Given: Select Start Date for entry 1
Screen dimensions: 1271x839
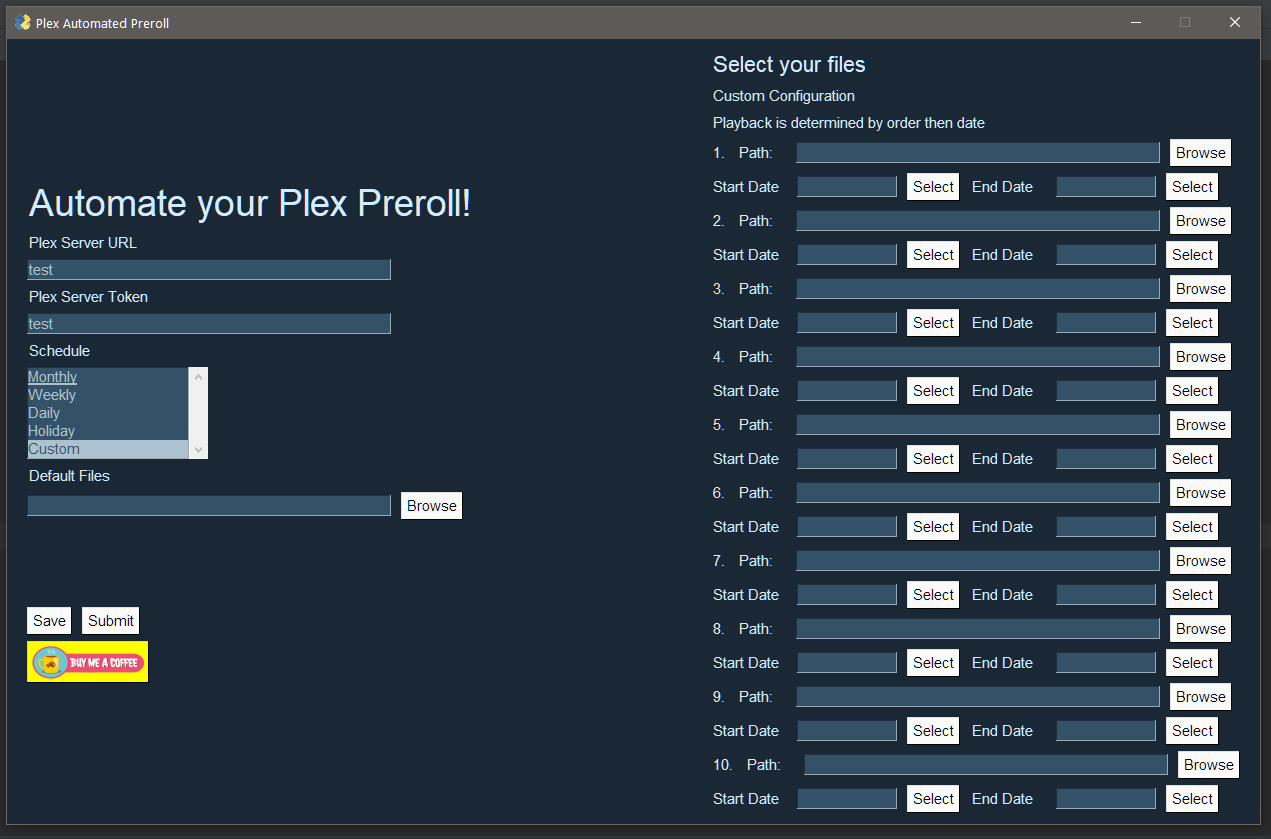Looking at the screenshot, I should tap(933, 186).
